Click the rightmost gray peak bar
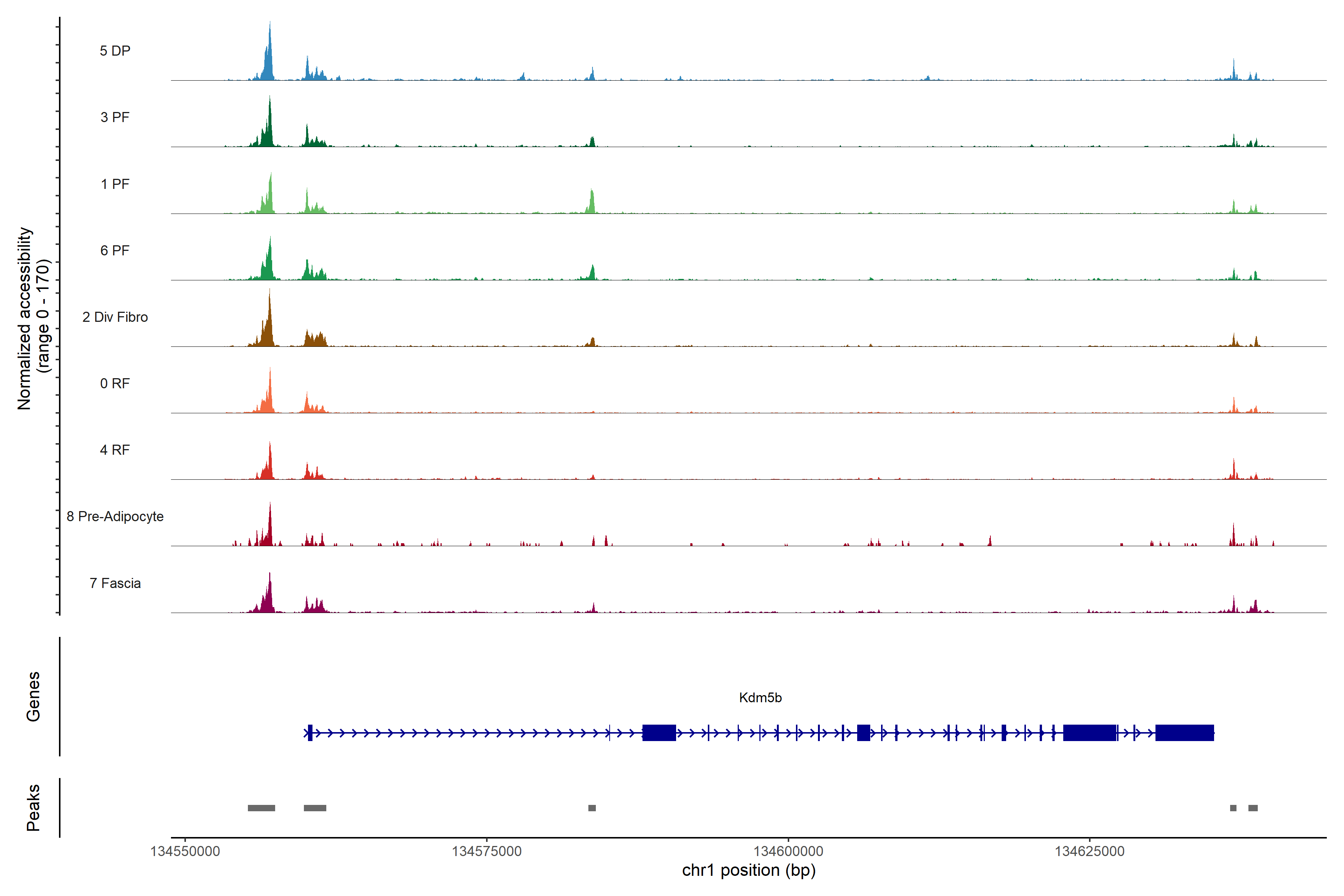Viewport: 1344px width, 896px height. (1253, 808)
